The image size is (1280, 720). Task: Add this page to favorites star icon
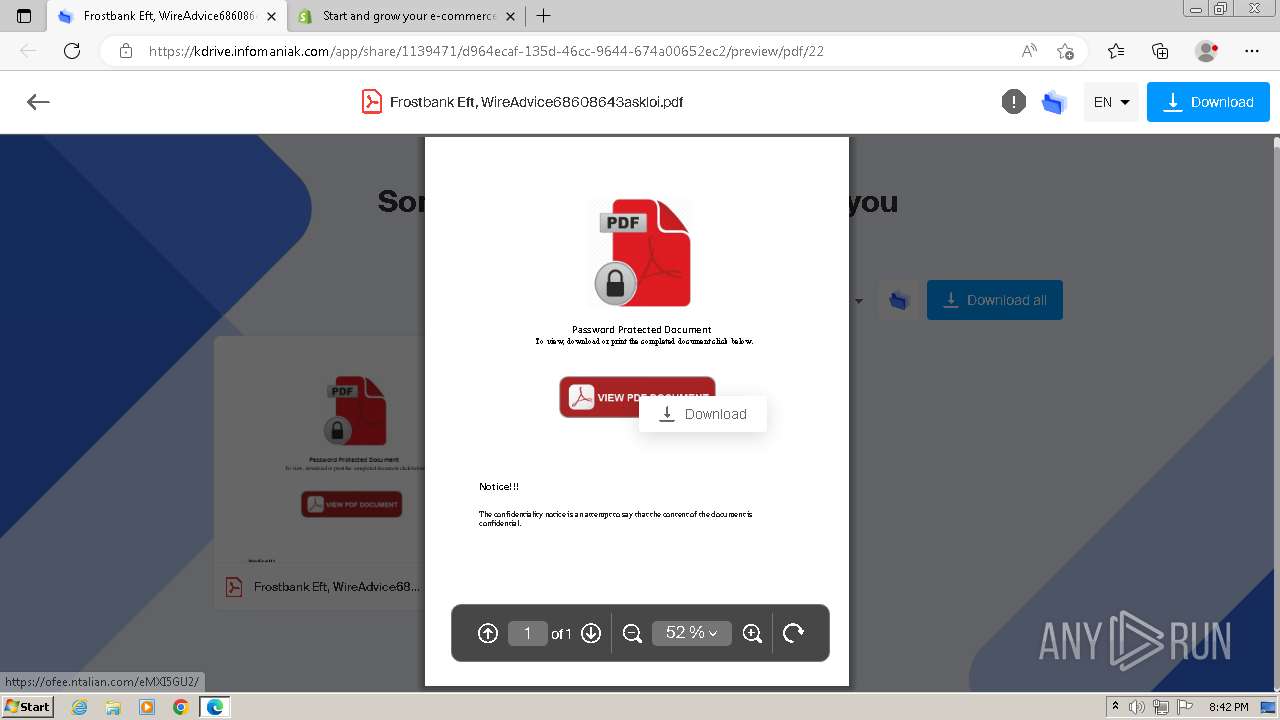[x=1065, y=51]
